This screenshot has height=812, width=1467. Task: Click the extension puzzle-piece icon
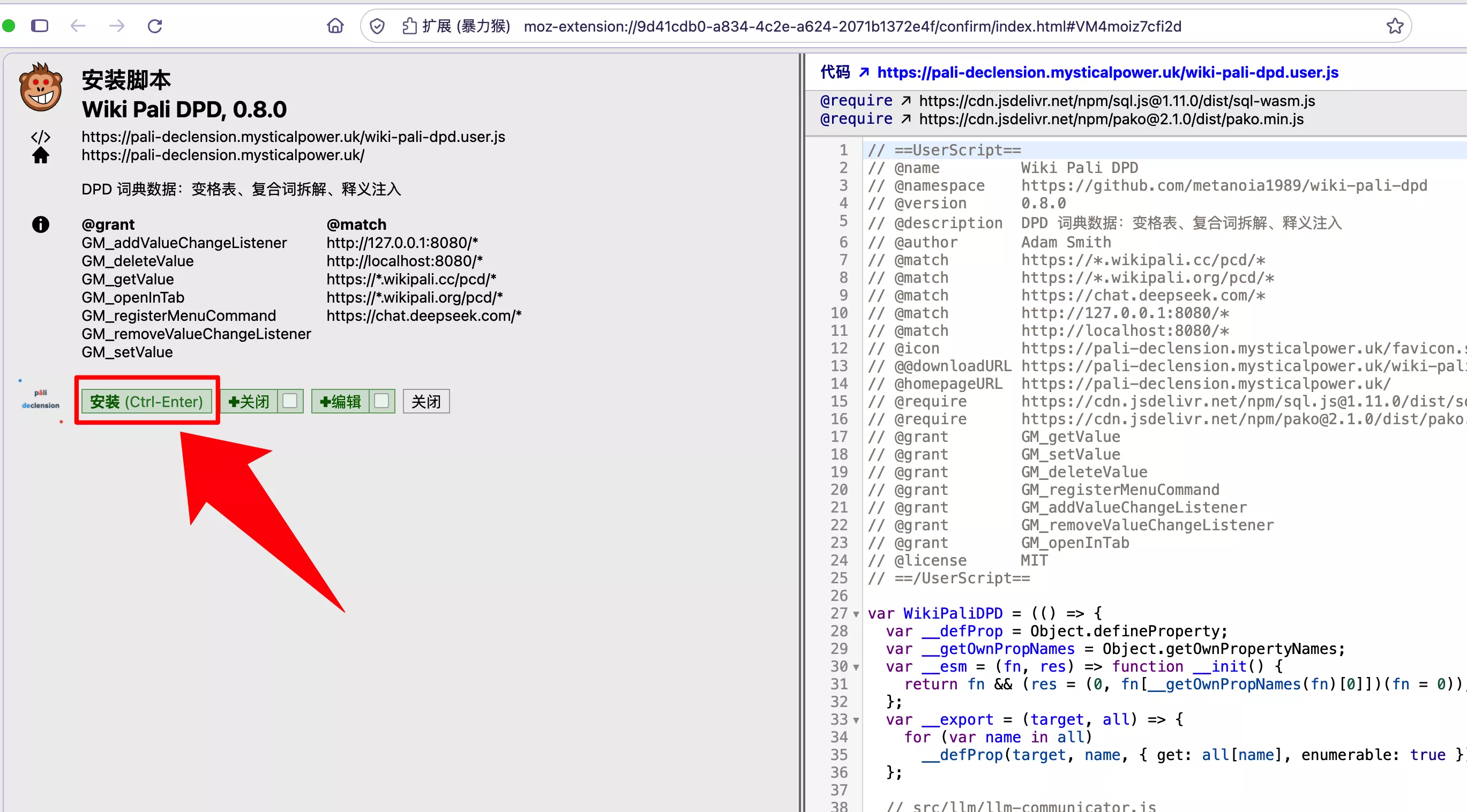coord(409,26)
